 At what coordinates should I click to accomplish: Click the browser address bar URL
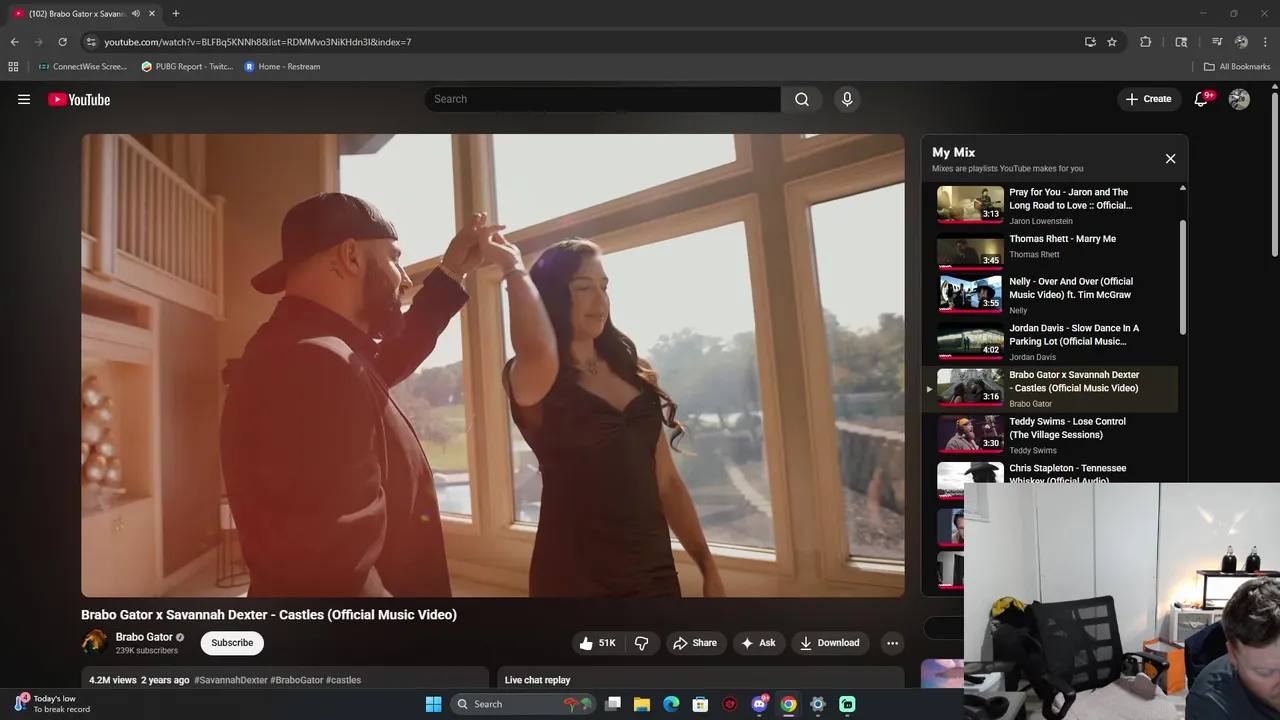[x=258, y=42]
